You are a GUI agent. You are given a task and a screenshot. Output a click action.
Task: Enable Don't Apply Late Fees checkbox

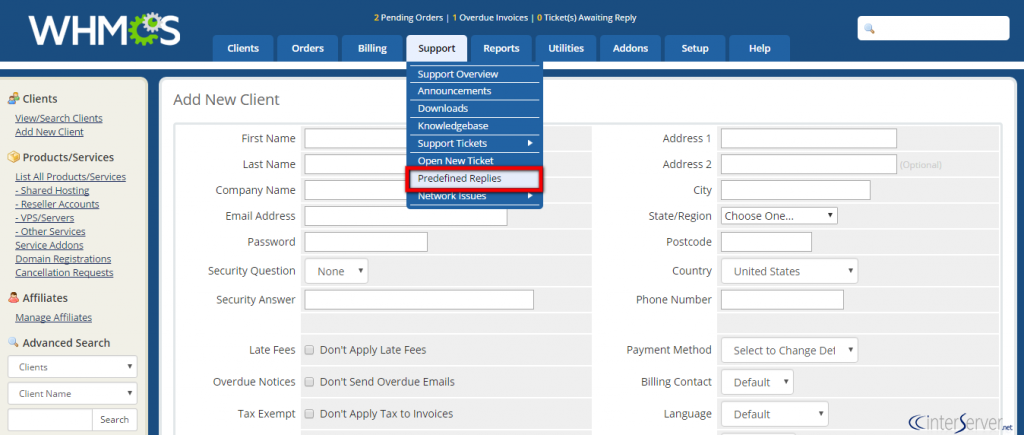pyautogui.click(x=310, y=350)
